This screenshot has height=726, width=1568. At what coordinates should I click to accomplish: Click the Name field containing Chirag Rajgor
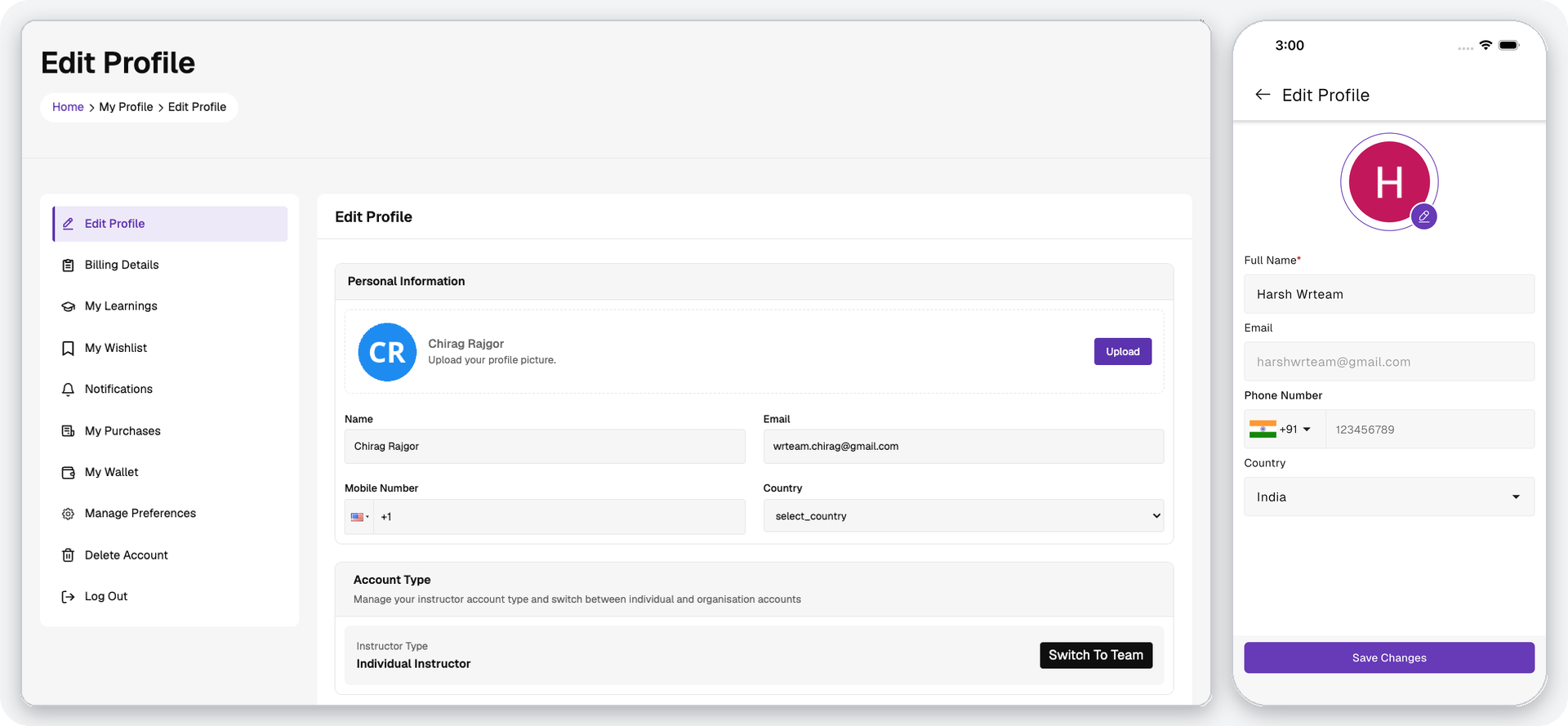coord(545,447)
